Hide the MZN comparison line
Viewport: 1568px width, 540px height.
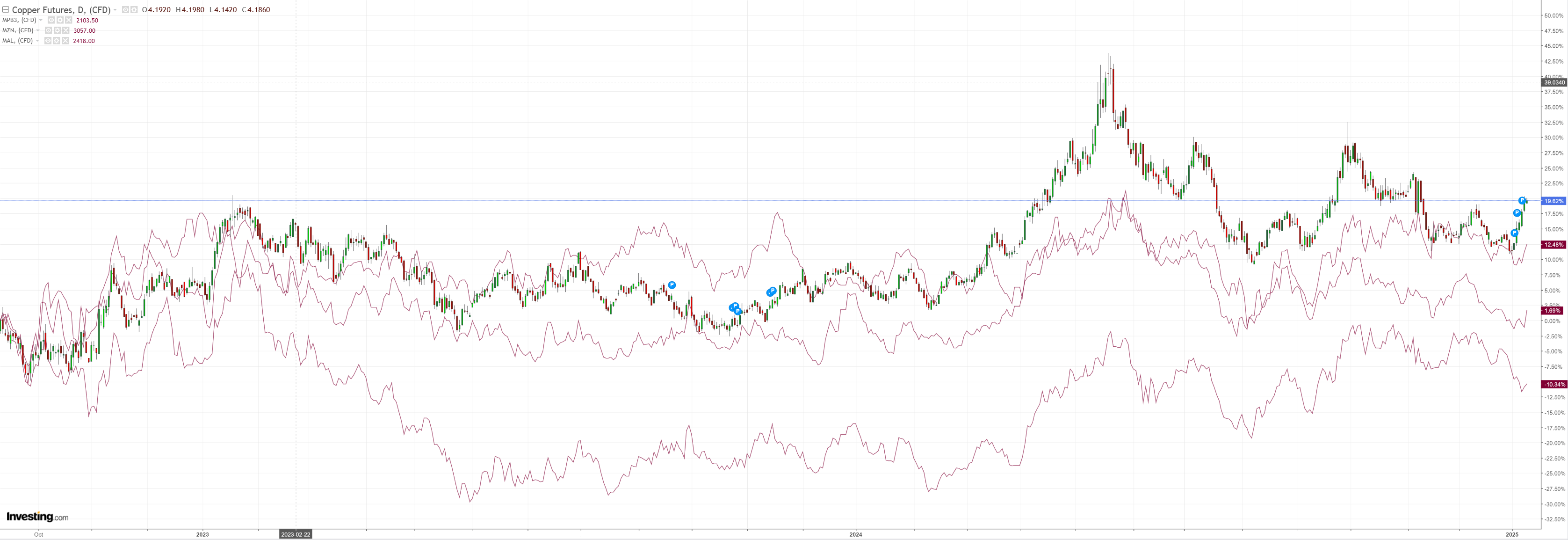(48, 30)
